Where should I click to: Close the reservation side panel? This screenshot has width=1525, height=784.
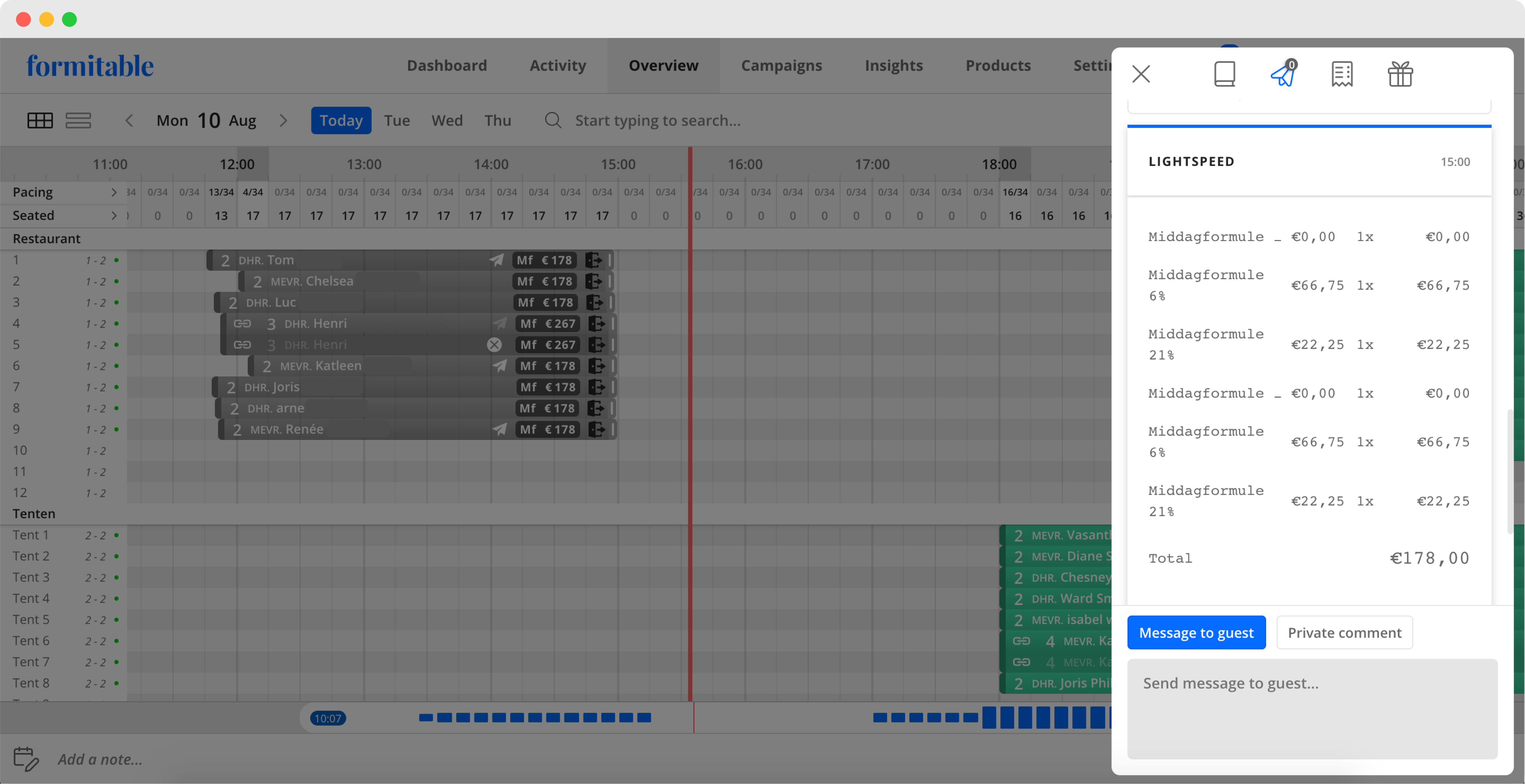[x=1141, y=74]
